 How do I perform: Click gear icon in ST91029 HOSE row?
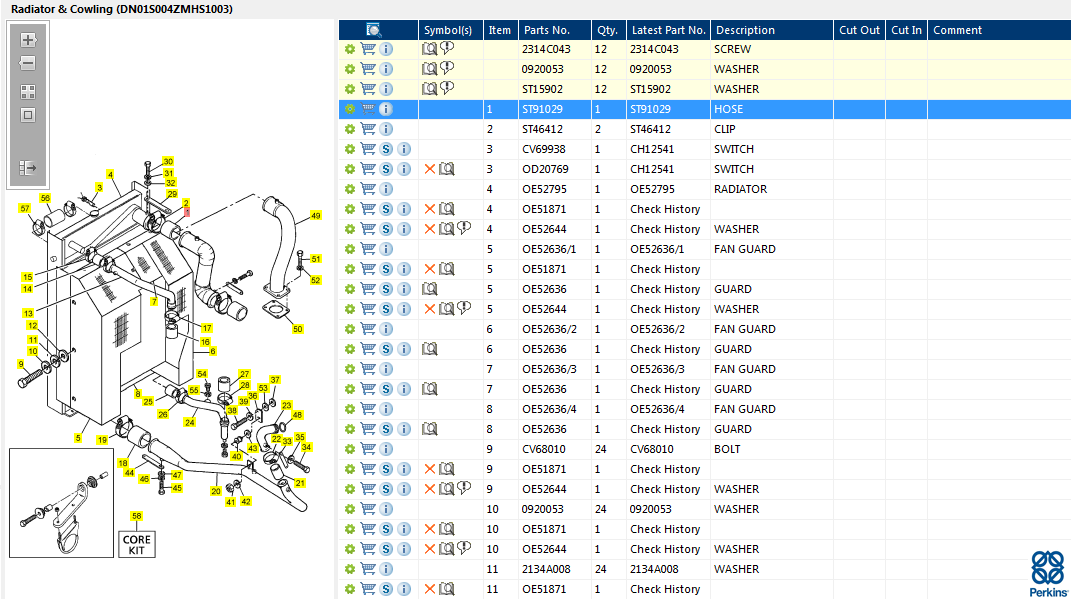[x=350, y=109]
